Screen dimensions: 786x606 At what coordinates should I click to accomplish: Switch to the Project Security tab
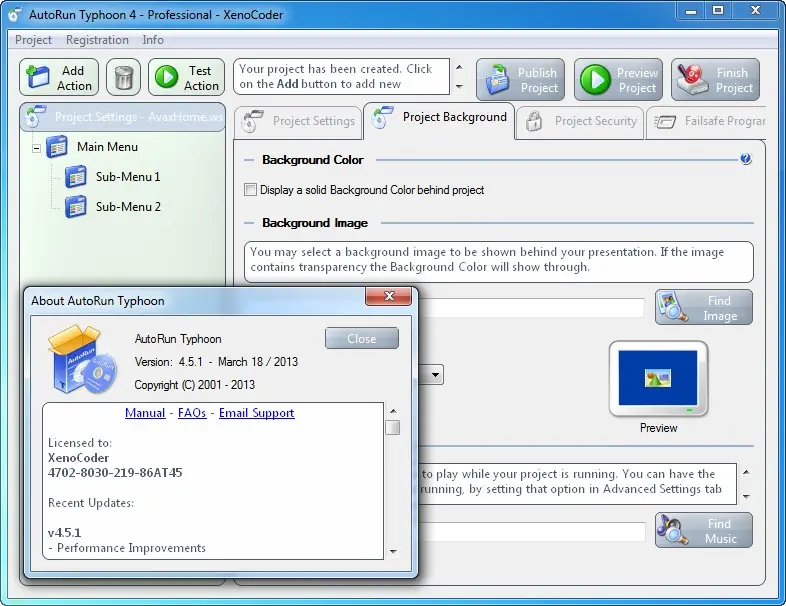click(x=580, y=122)
